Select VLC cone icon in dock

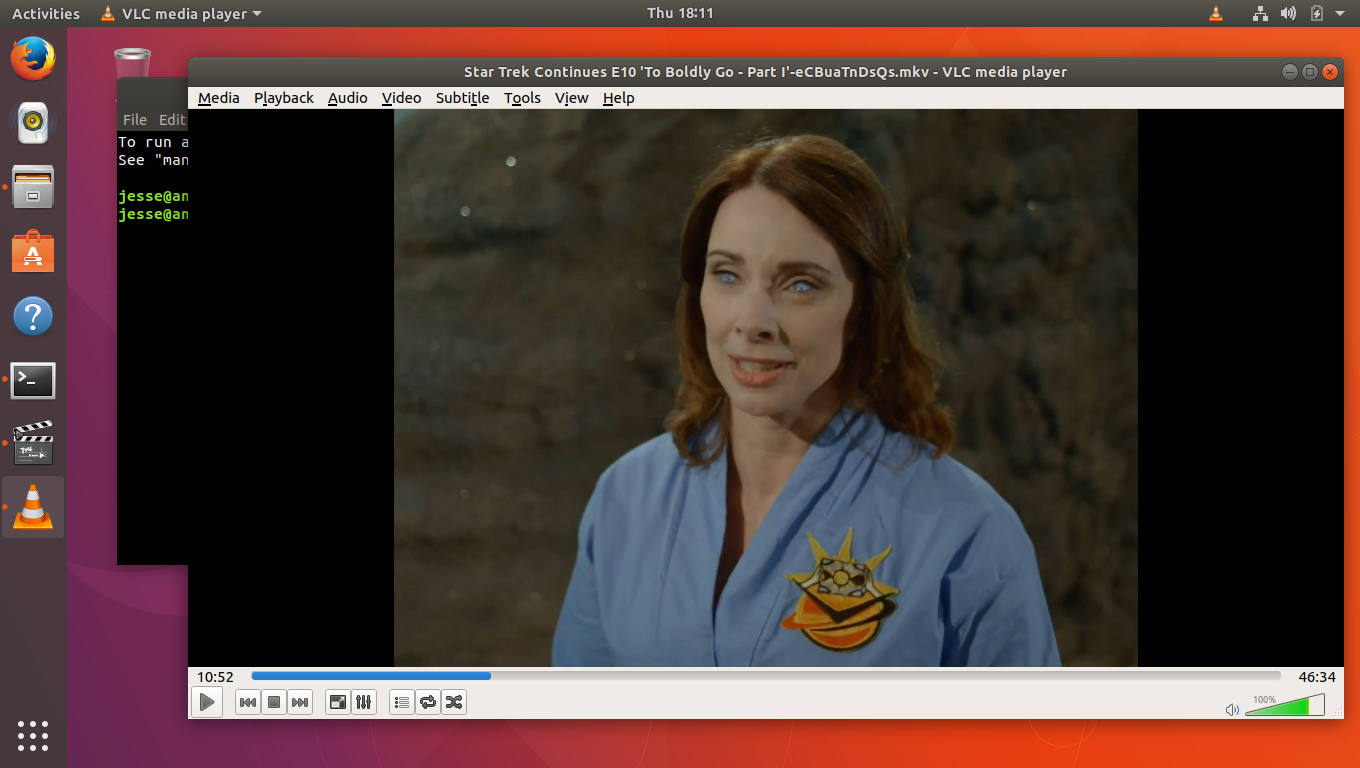(33, 507)
